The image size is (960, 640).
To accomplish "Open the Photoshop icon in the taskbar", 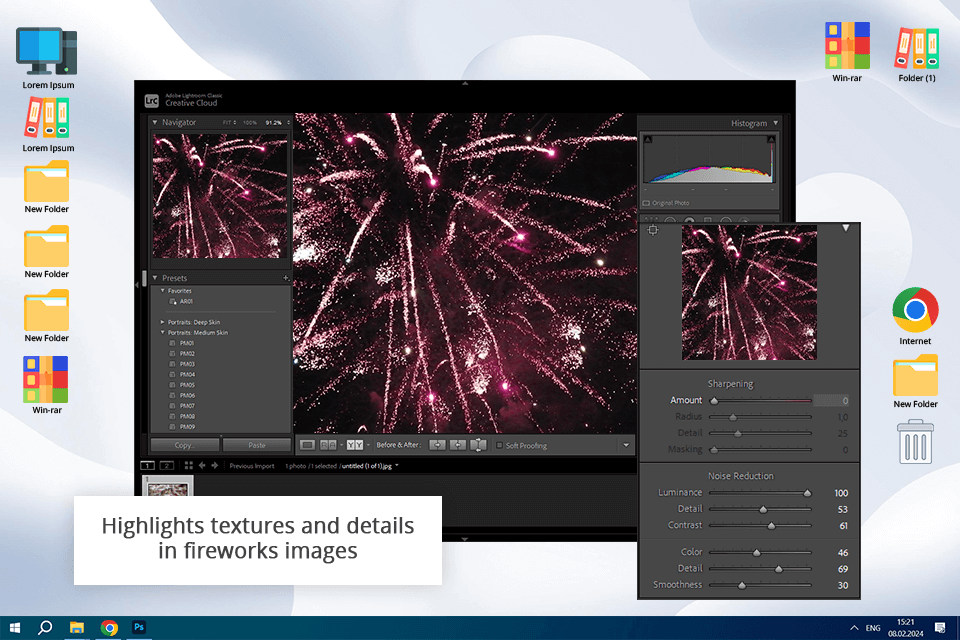I will coord(139,627).
